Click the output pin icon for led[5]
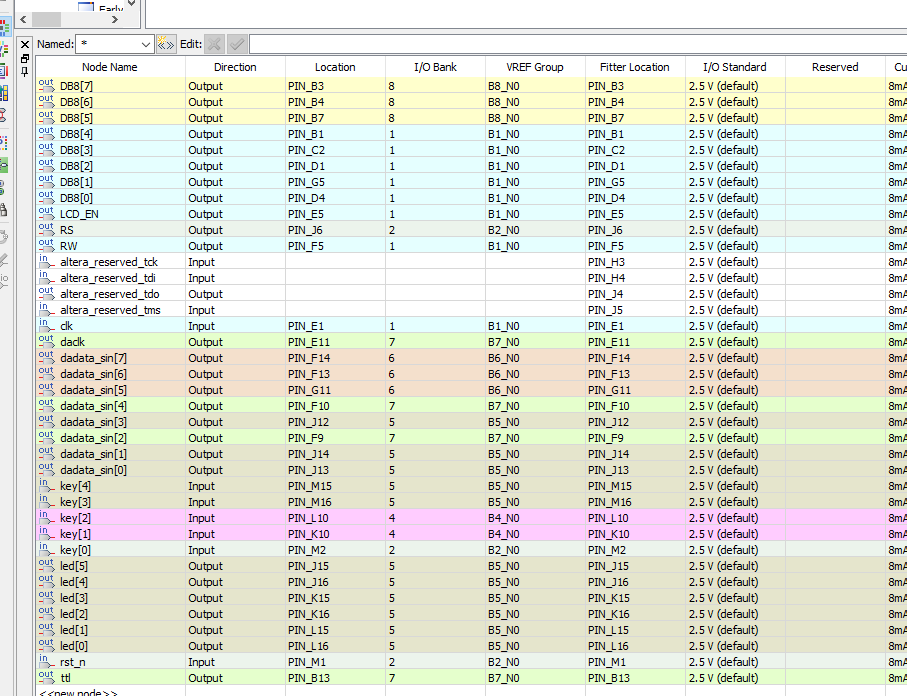907x696 pixels. 46,565
